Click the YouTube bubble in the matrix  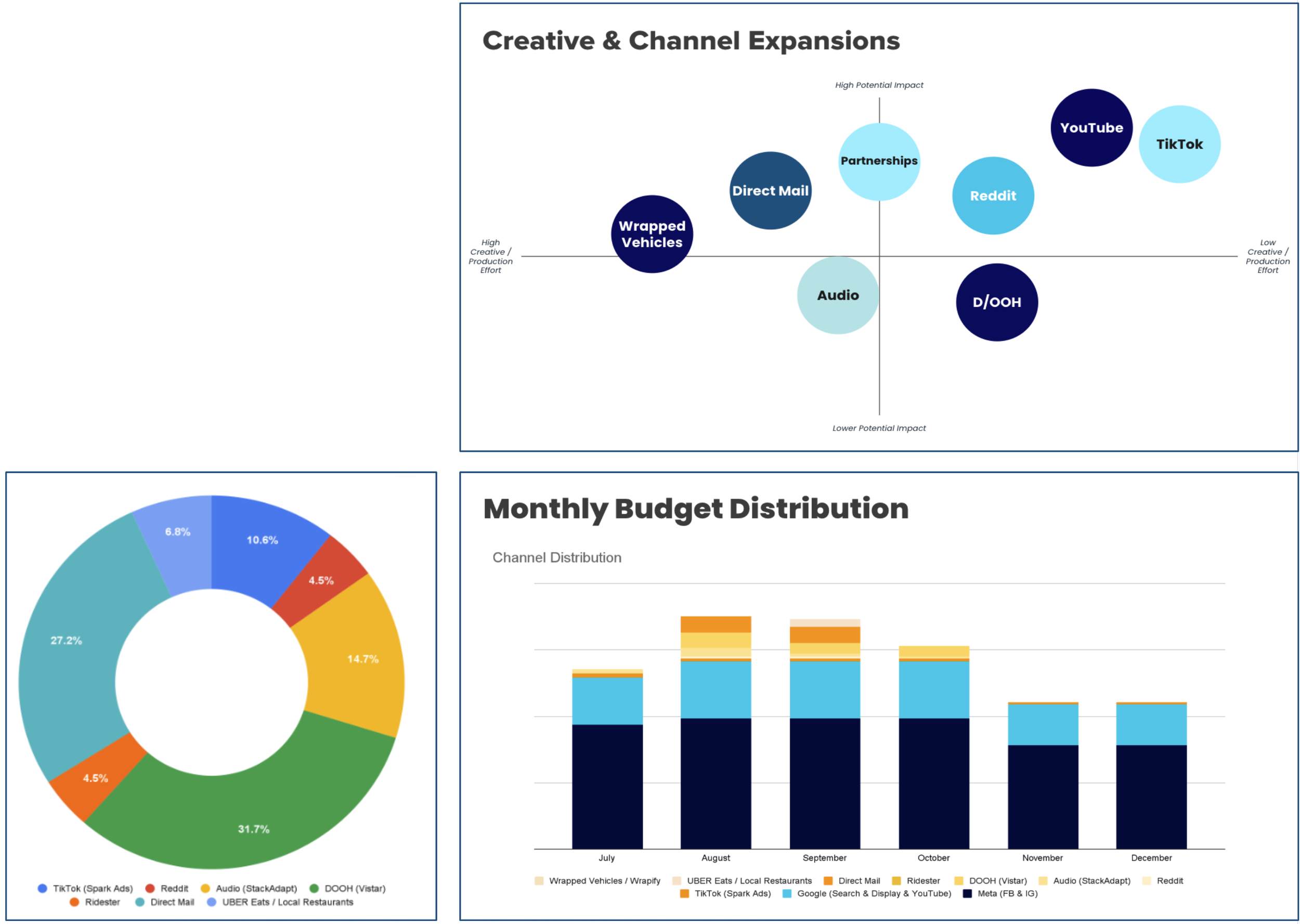click(1090, 127)
